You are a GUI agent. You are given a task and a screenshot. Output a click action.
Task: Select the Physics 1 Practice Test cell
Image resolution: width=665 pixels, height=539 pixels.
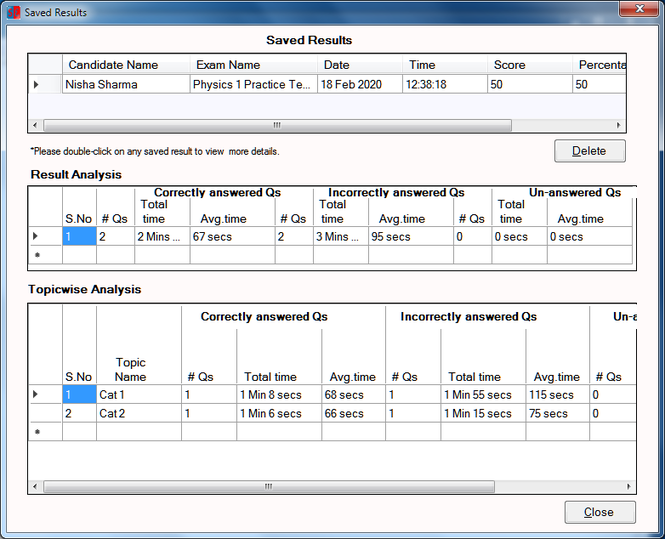(254, 84)
